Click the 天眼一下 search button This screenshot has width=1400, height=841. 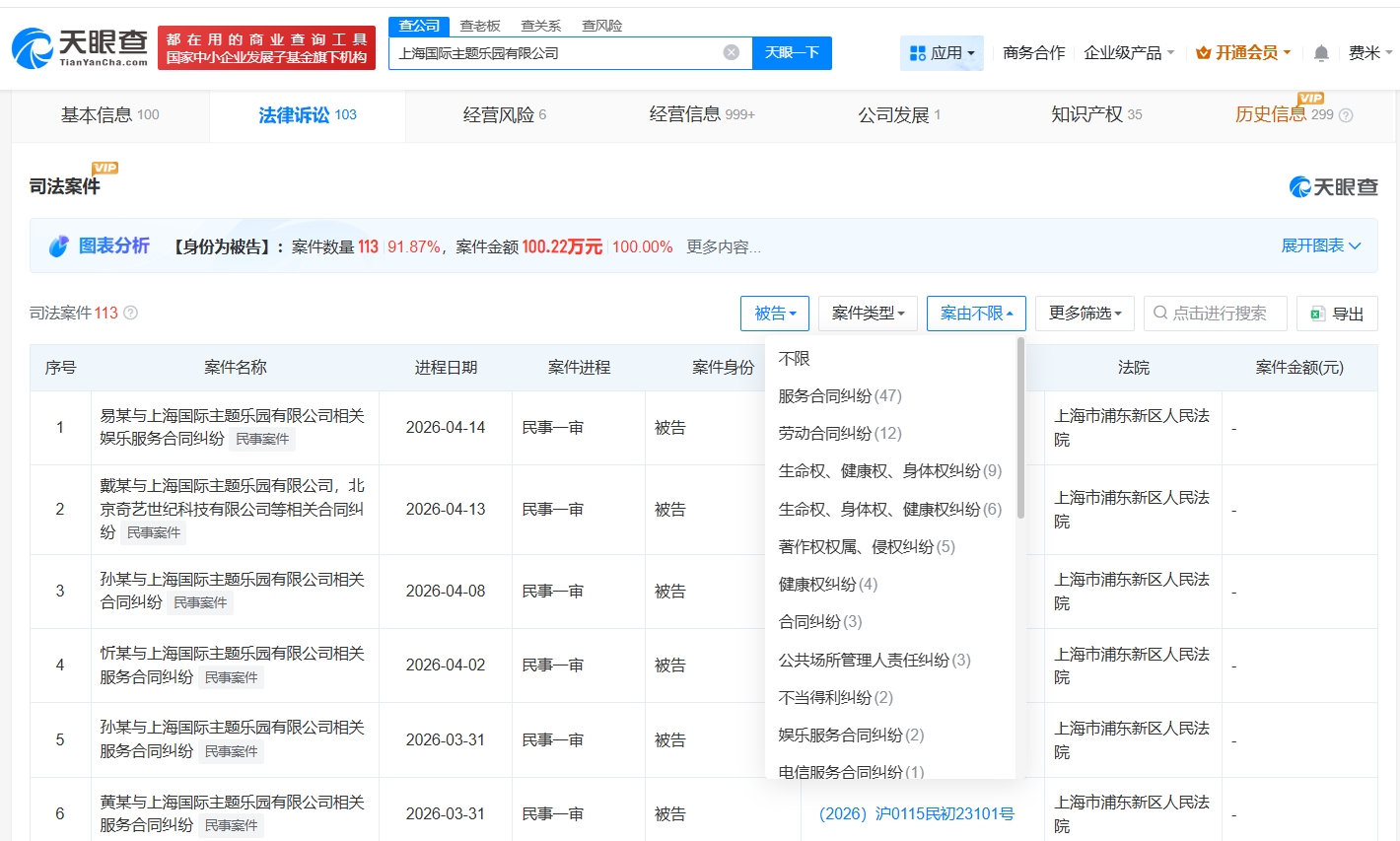[x=792, y=53]
